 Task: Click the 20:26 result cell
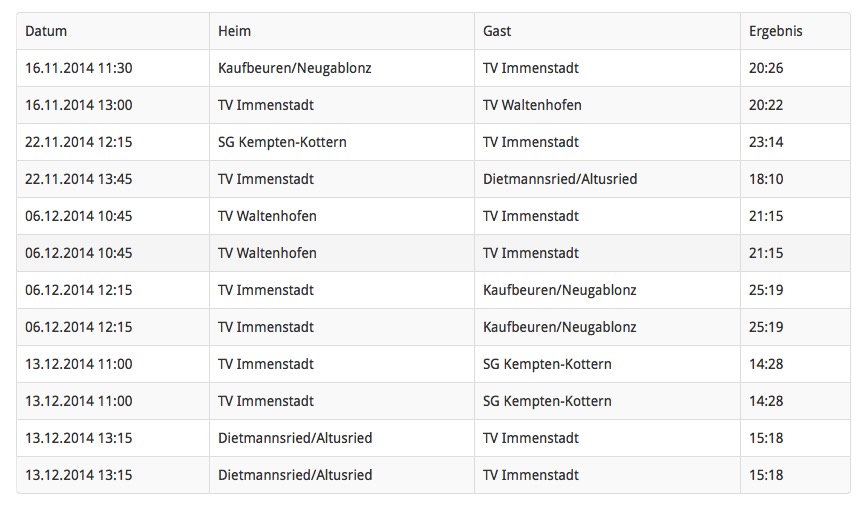click(795, 68)
